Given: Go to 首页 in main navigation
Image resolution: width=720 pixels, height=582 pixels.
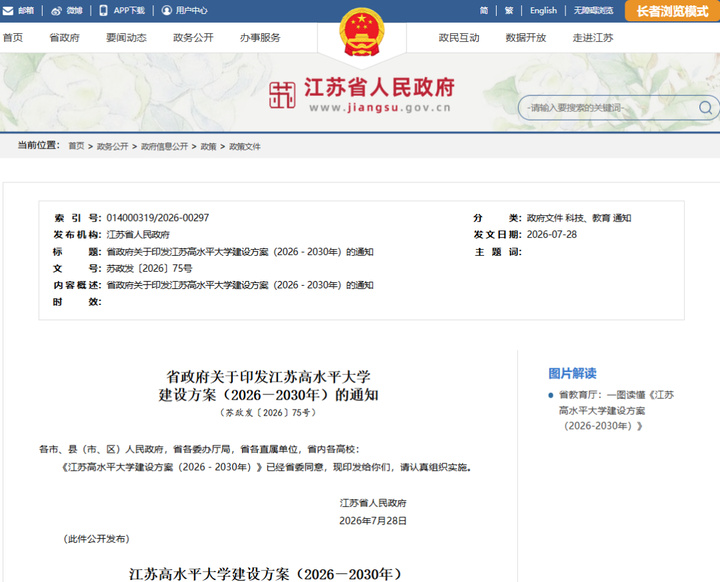Looking at the screenshot, I should pos(13,38).
